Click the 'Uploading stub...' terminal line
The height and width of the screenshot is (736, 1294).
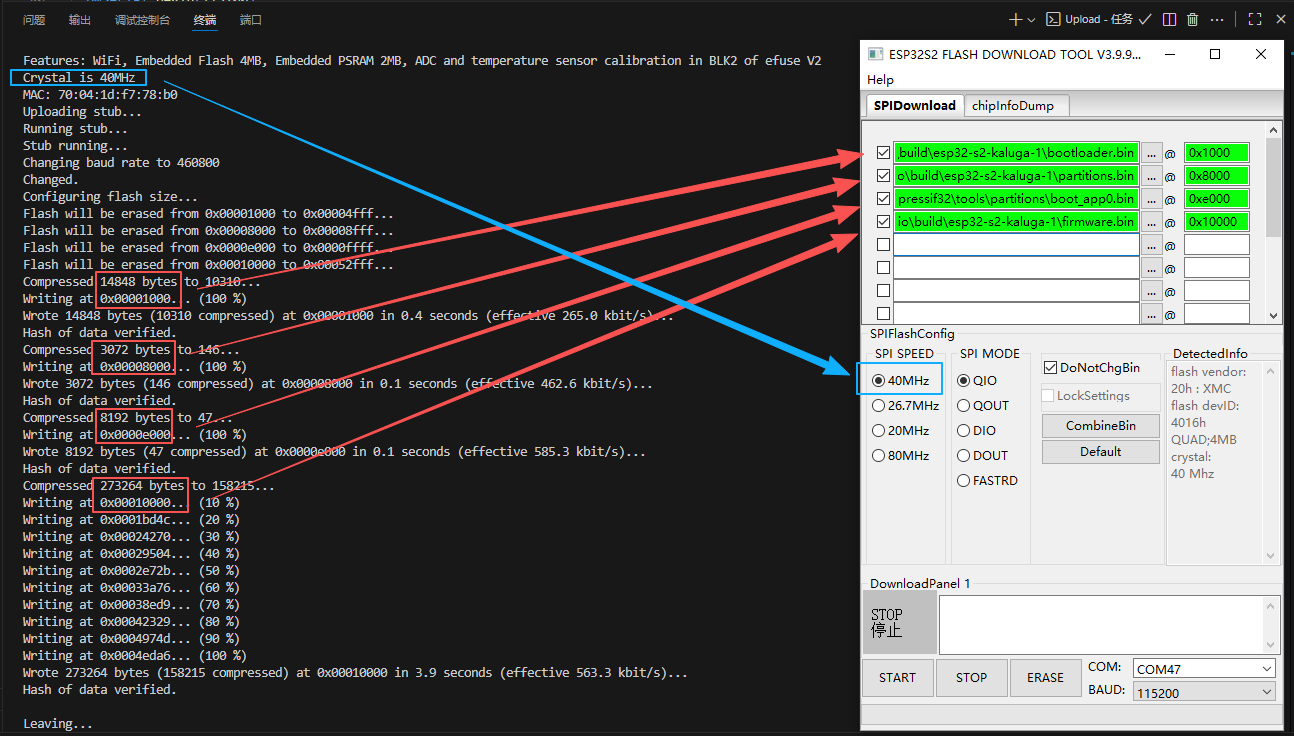(82, 112)
